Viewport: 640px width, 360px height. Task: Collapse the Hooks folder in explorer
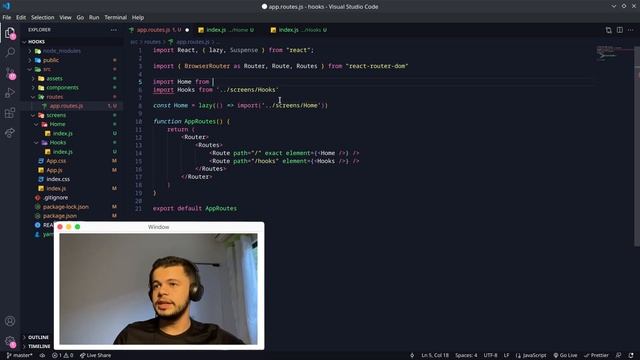tap(71, 142)
